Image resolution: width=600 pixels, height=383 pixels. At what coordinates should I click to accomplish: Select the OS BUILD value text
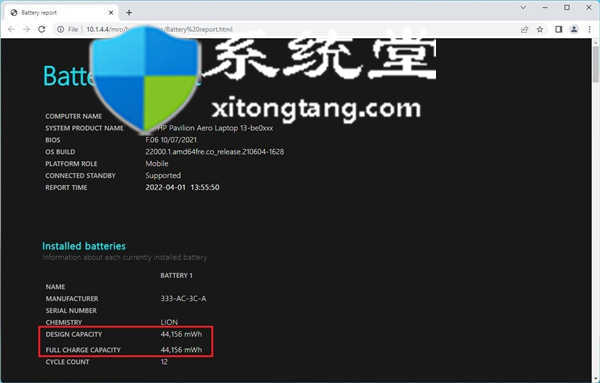(215, 152)
